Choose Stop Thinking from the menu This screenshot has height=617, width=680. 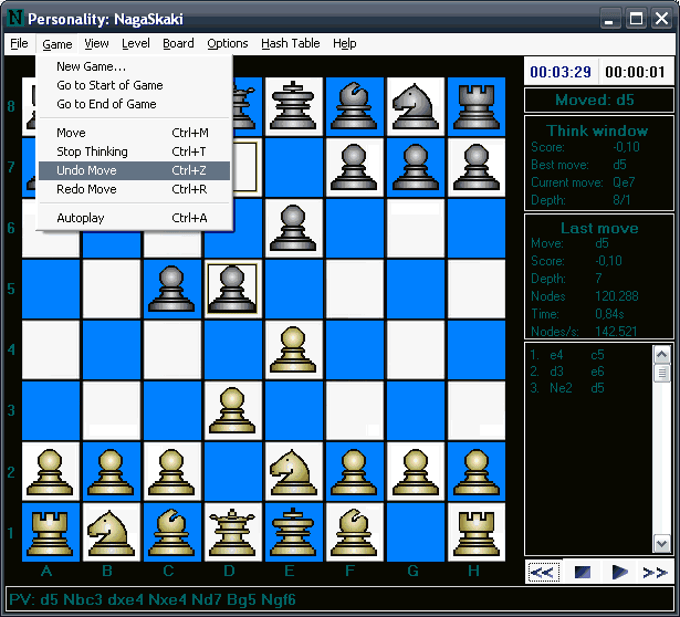(134, 152)
